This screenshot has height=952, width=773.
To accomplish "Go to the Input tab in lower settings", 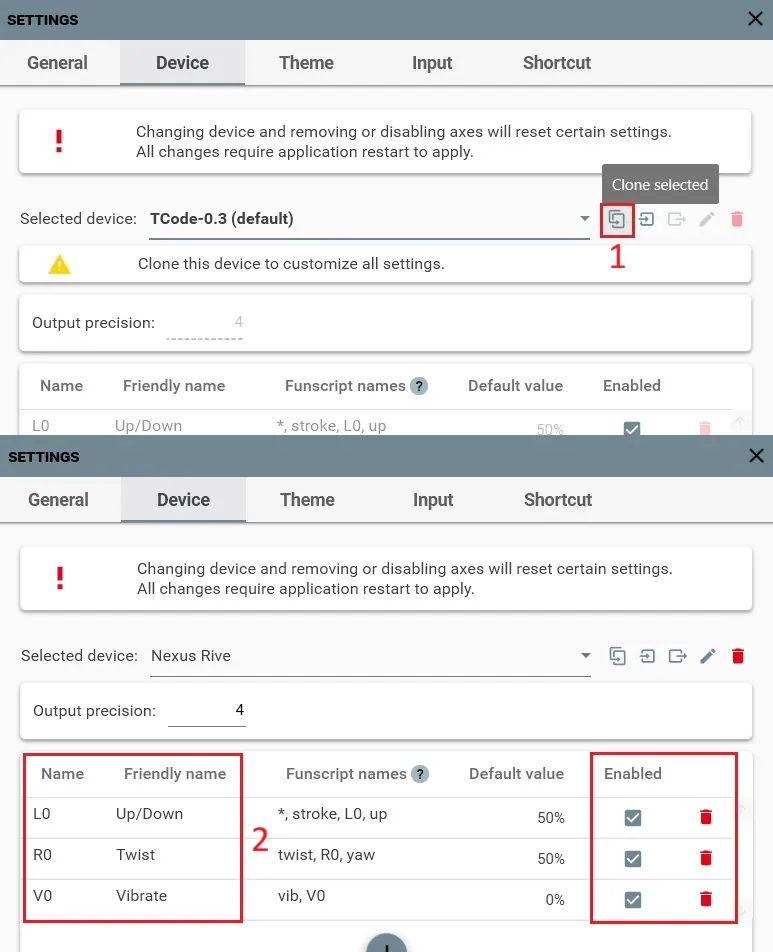I will click(433, 500).
